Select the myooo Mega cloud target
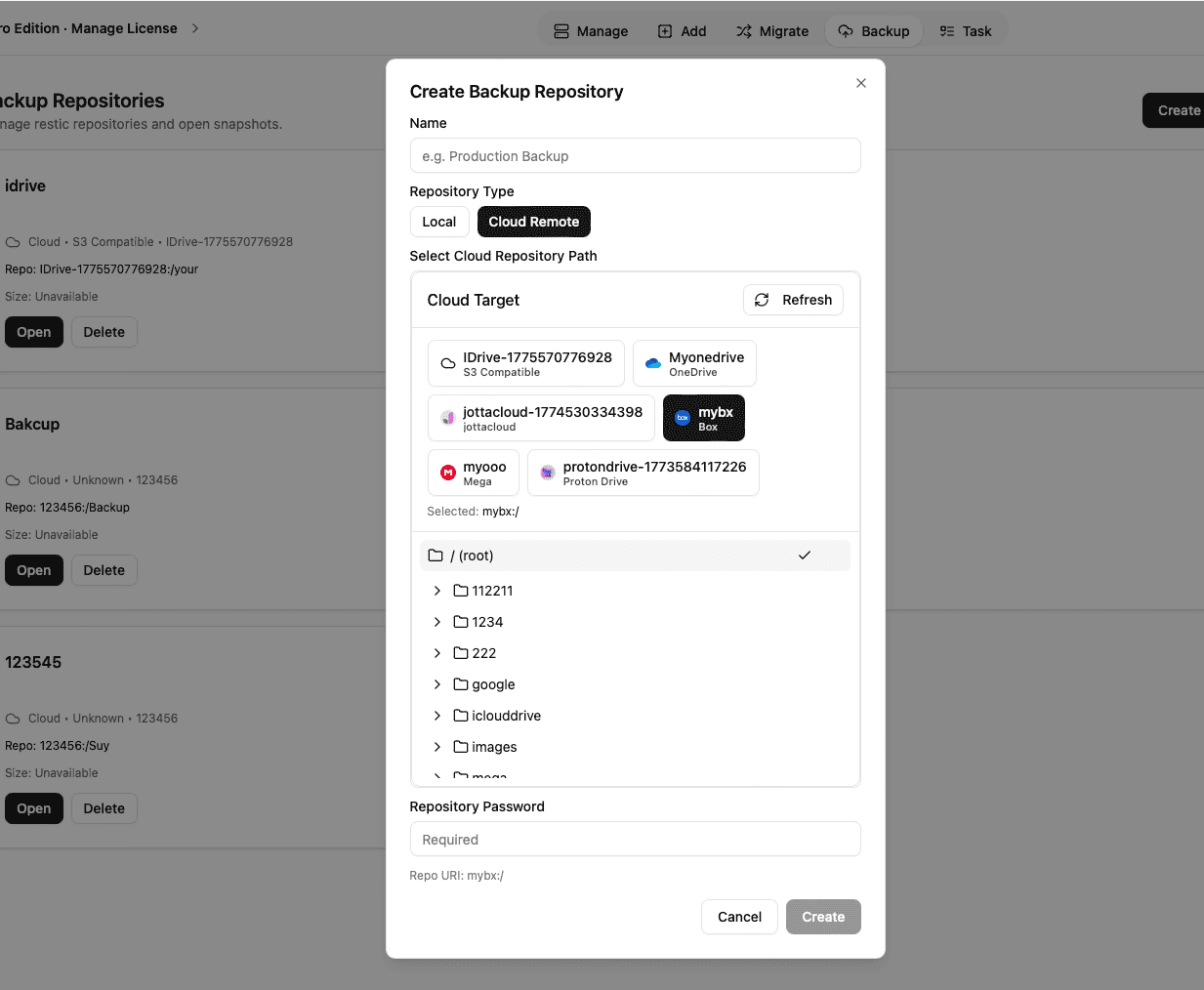Viewport: 1204px width, 990px height. [x=474, y=472]
